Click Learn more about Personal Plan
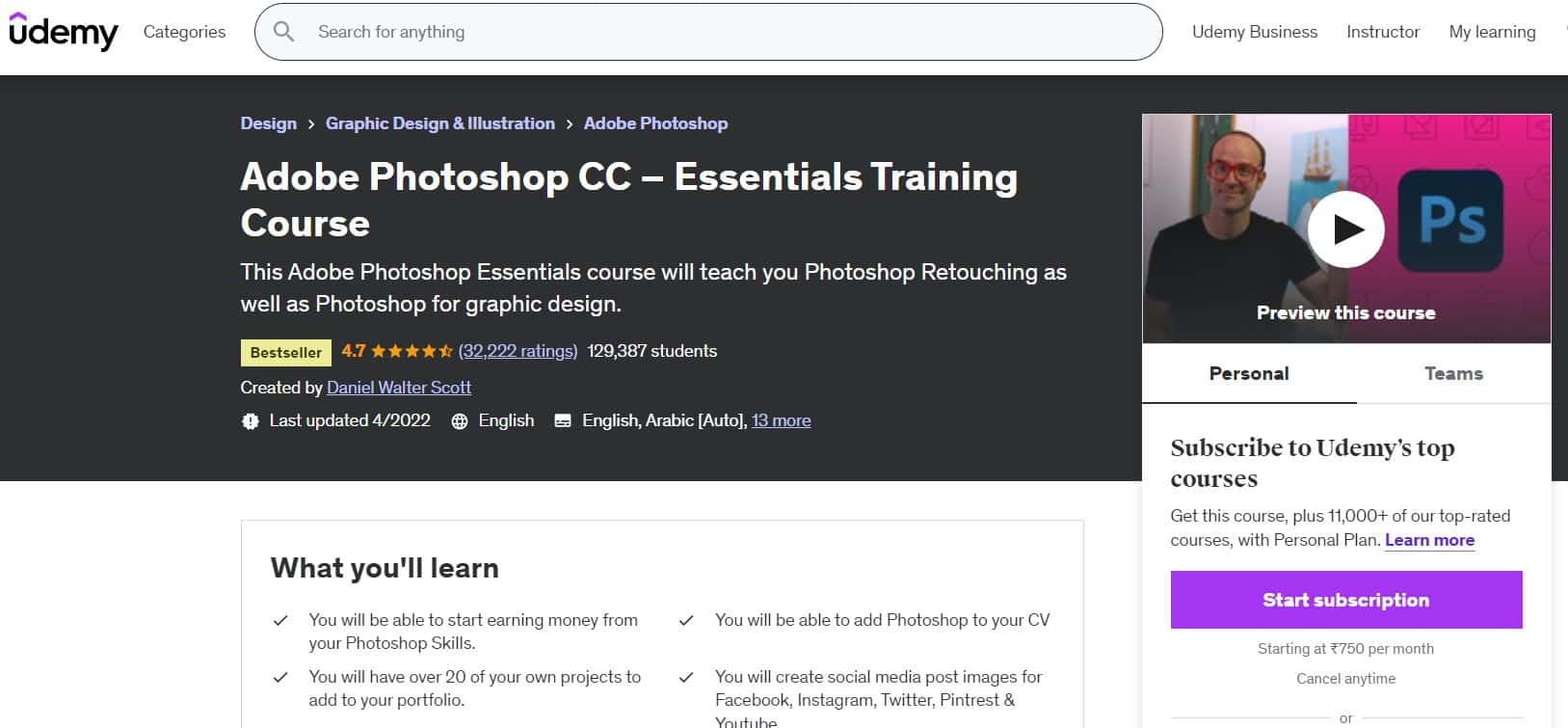The width and height of the screenshot is (1568, 728). coord(1429,540)
